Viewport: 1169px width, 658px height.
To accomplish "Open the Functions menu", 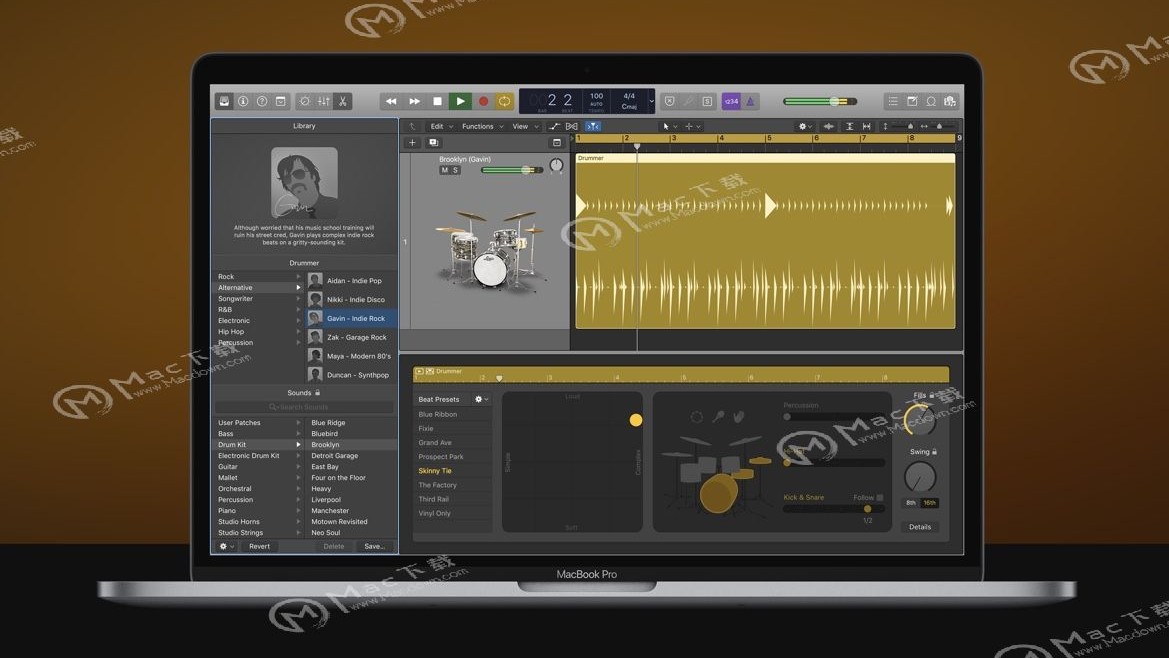I will [482, 127].
